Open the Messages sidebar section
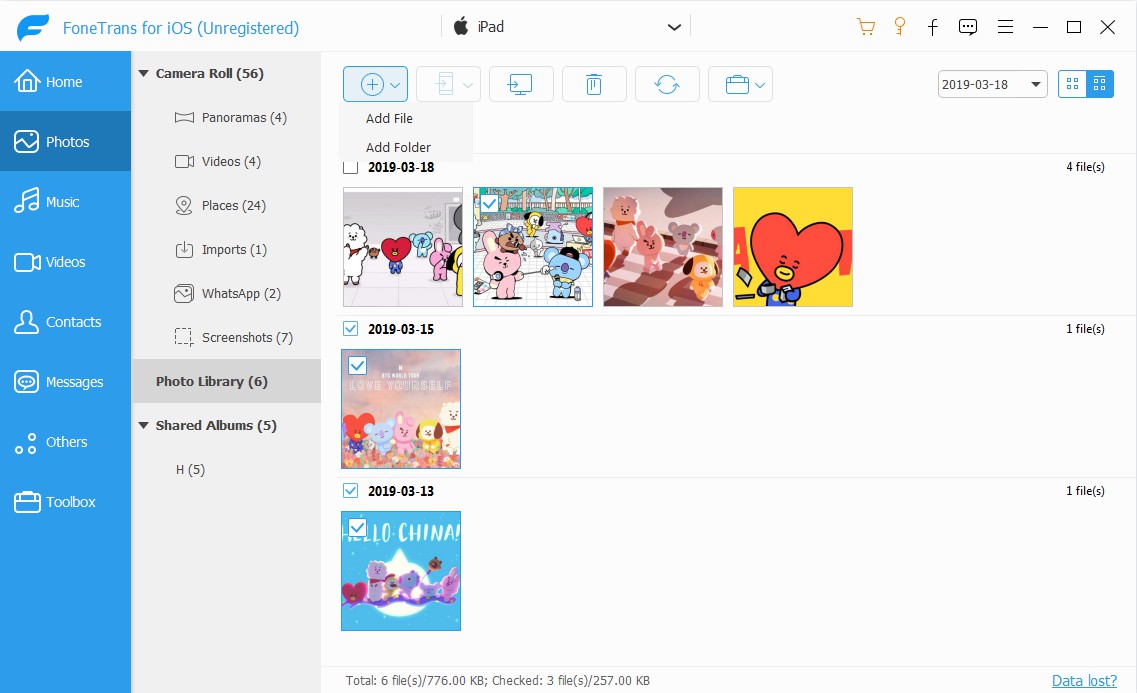 click(x=65, y=382)
